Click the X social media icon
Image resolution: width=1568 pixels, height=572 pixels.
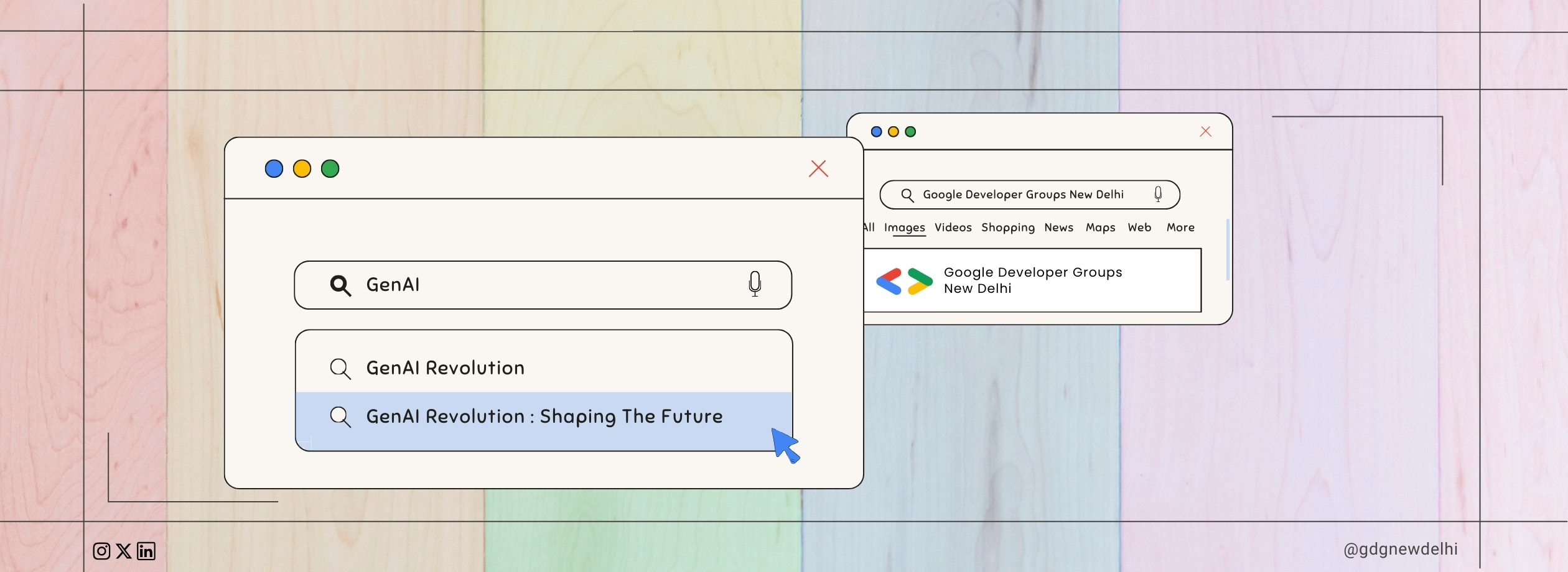click(x=123, y=550)
